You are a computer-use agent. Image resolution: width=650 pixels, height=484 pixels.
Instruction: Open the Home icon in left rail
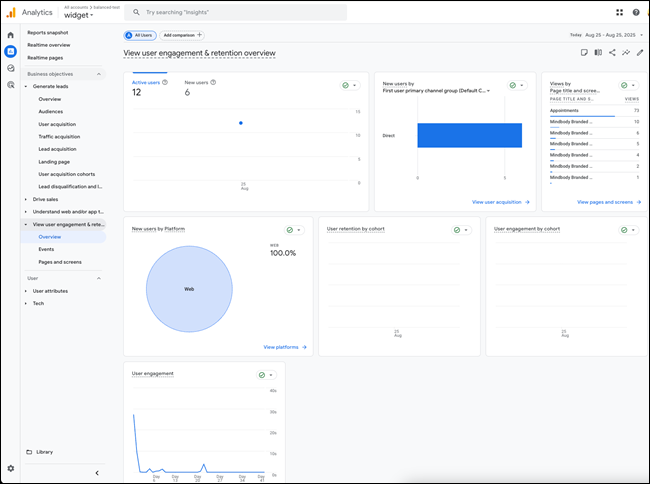tap(11, 35)
